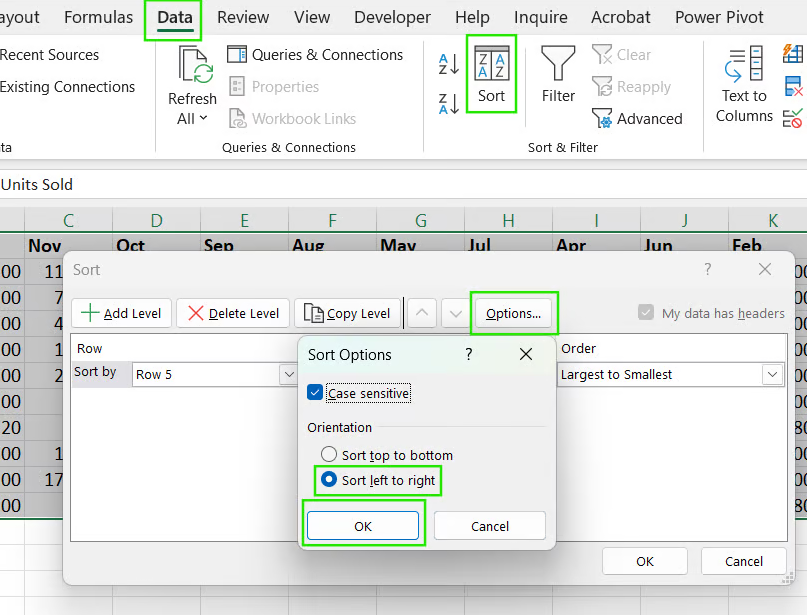807x615 pixels.
Task: Click the Add Level button
Action: click(120, 313)
